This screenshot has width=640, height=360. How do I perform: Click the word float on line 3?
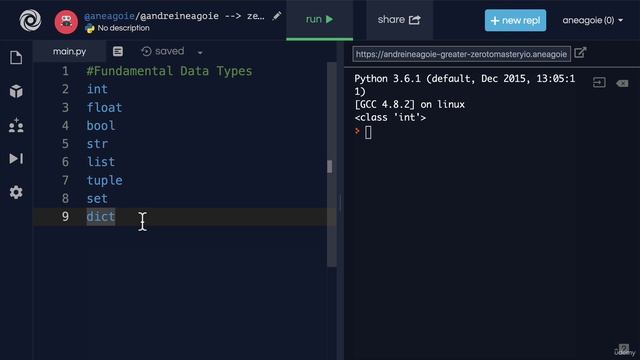pyautogui.click(x=104, y=107)
